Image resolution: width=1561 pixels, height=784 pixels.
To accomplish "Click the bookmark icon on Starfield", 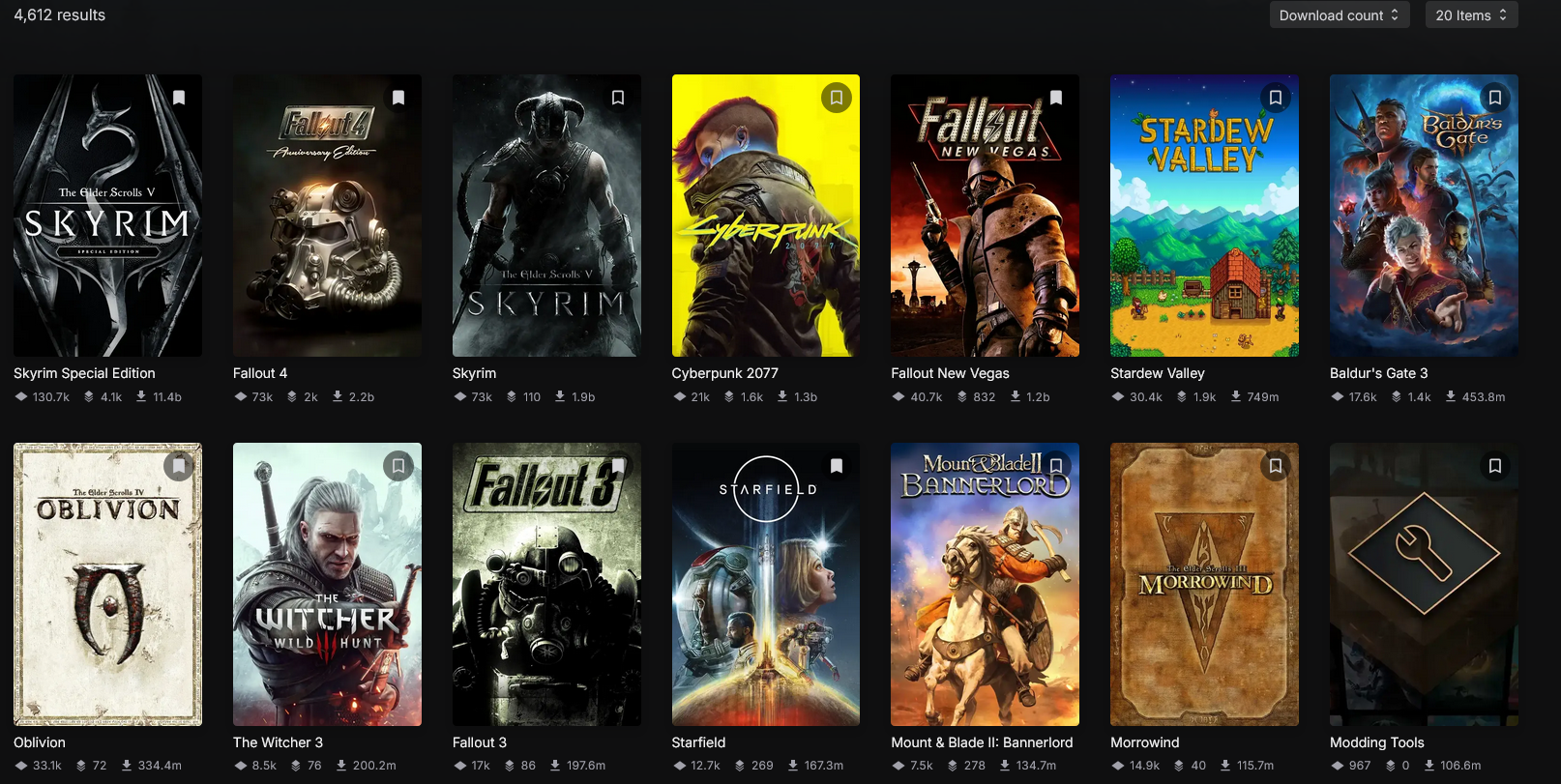I will pos(837,466).
